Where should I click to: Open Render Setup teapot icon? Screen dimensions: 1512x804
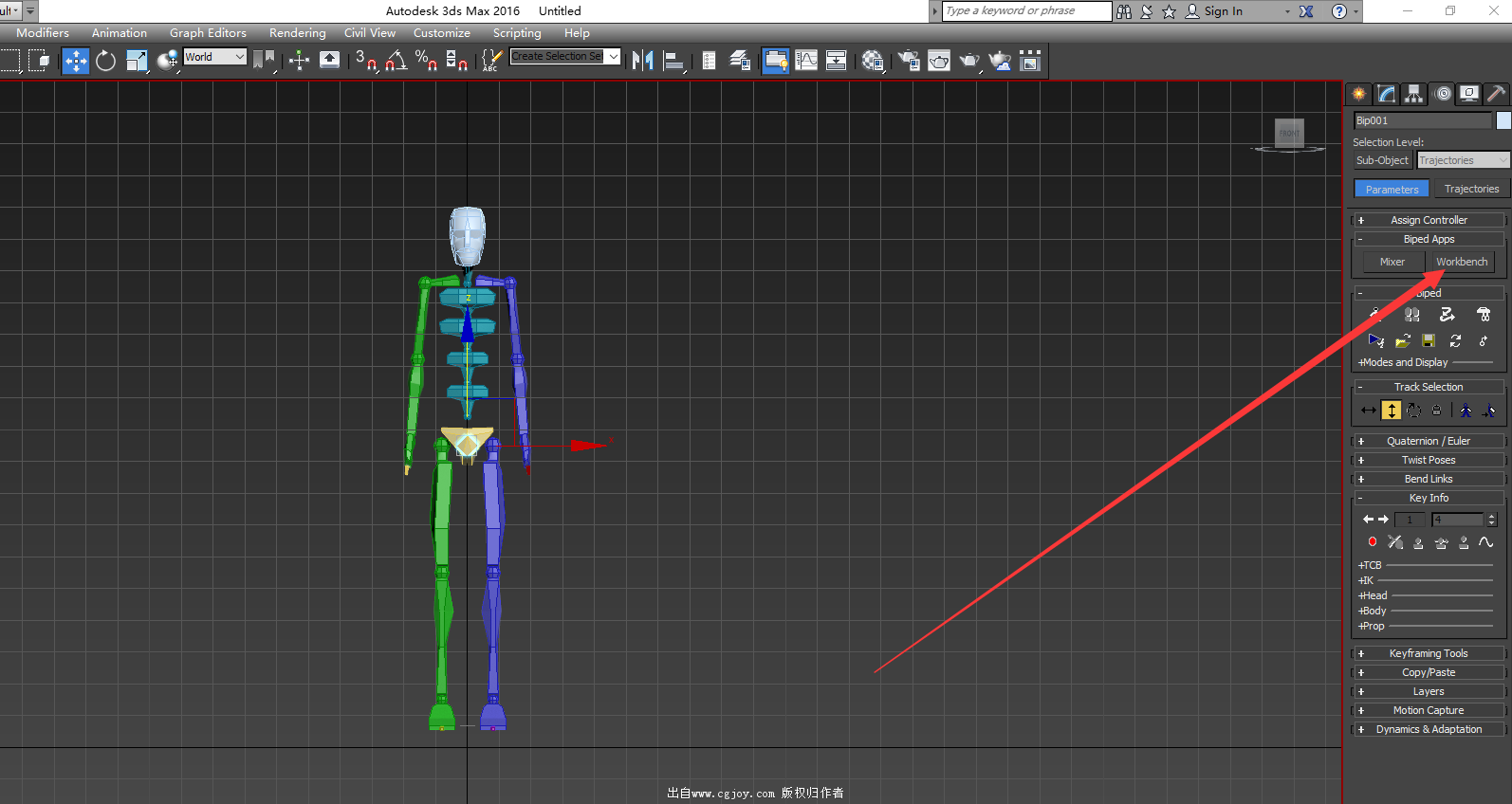coord(909,62)
